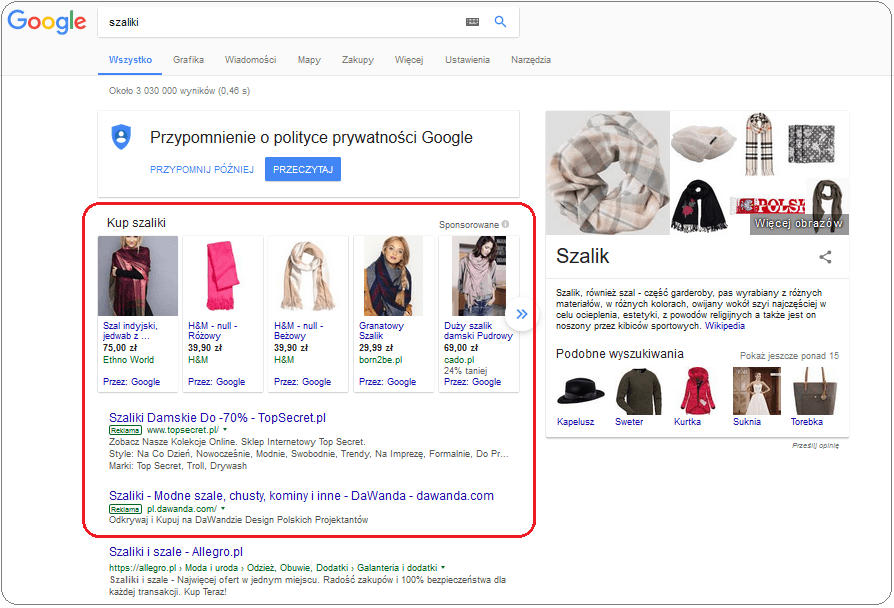Click the privacy shield icon
Image resolution: width=894 pixels, height=608 pixels.
[121, 137]
